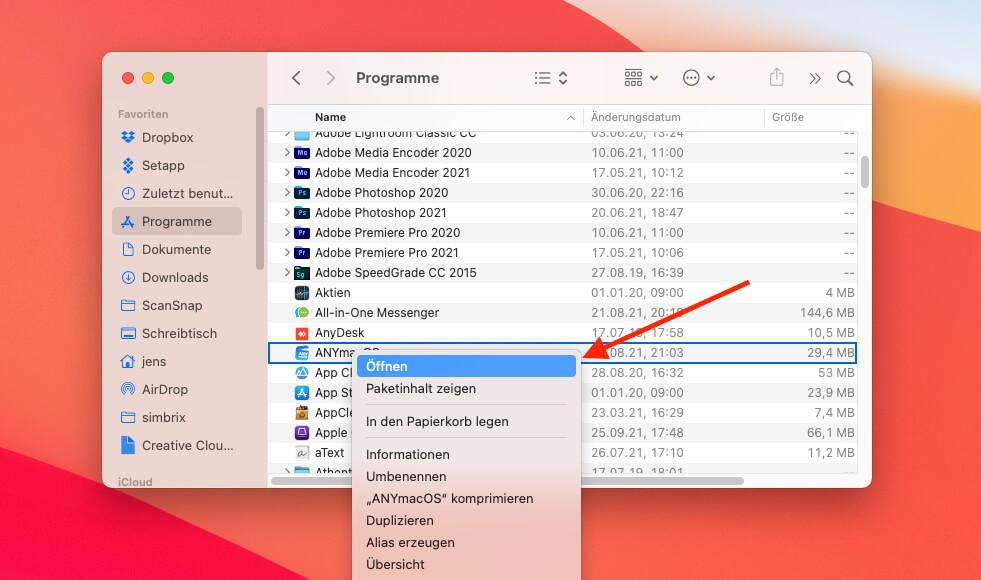Click the Adobe Premiere Pro 2020 icon

pyautogui.click(x=302, y=233)
